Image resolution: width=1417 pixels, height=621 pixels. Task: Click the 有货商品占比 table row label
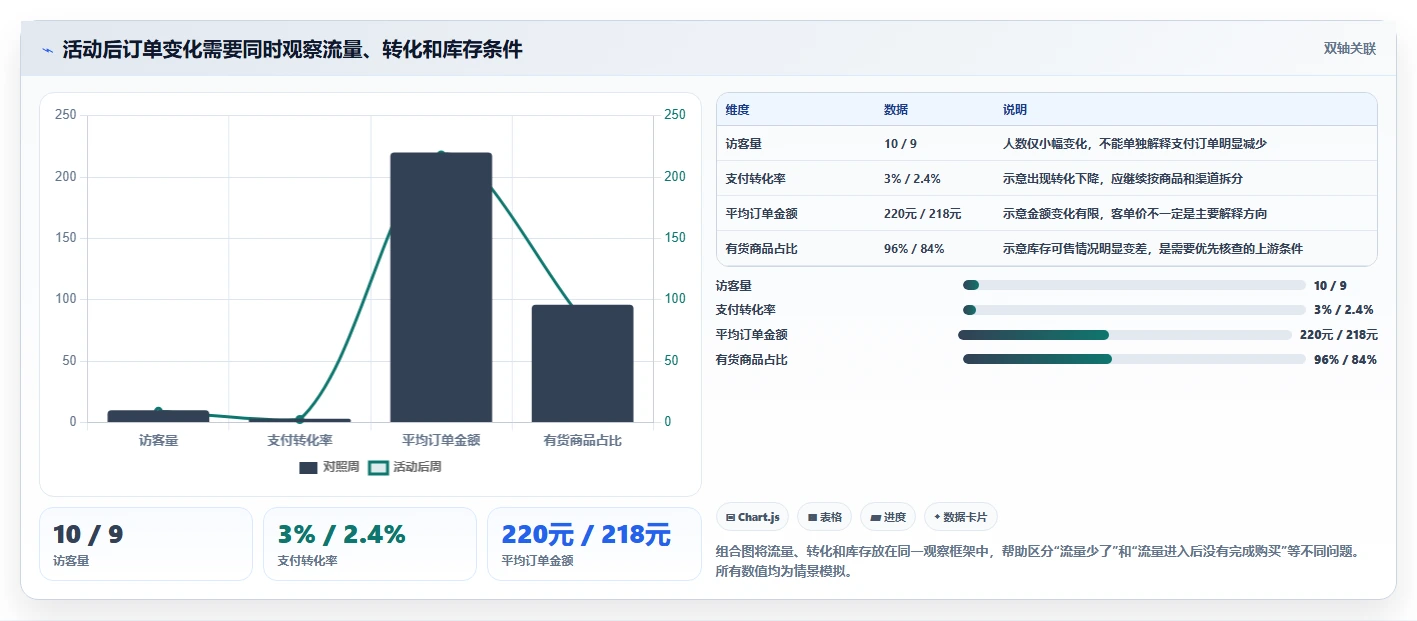(762, 249)
